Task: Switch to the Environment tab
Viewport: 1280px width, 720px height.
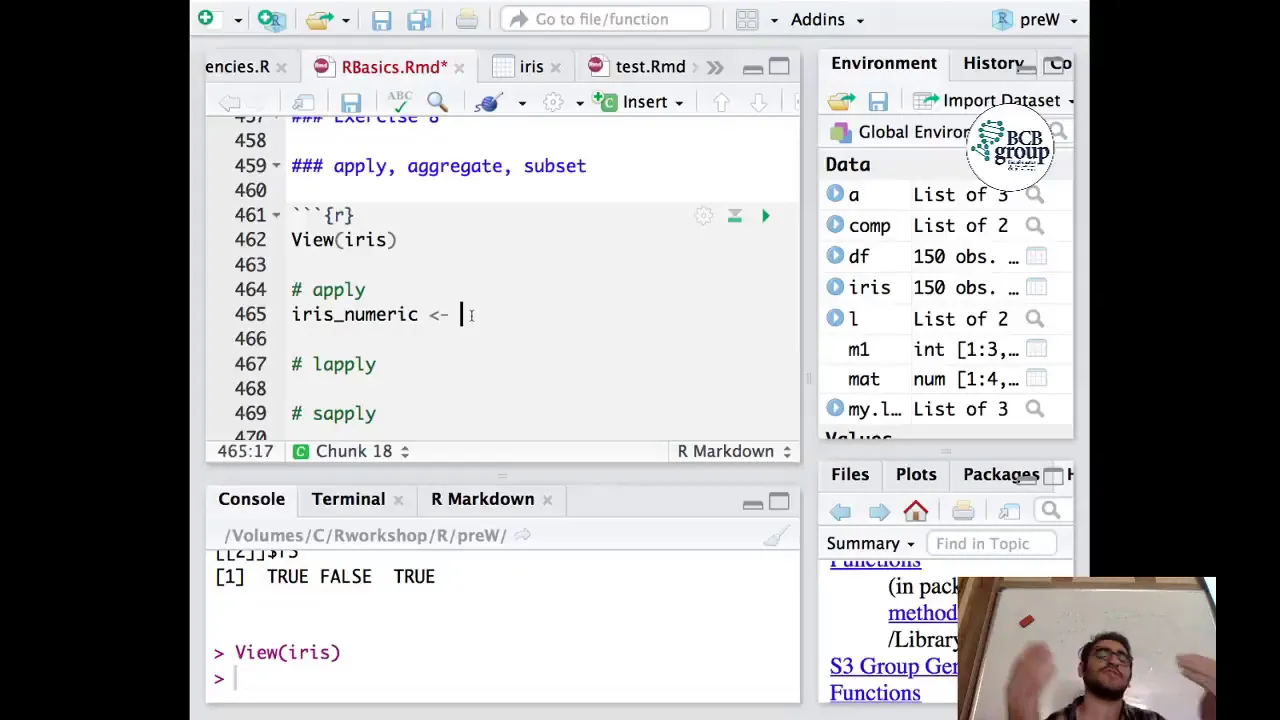Action: coord(884,63)
